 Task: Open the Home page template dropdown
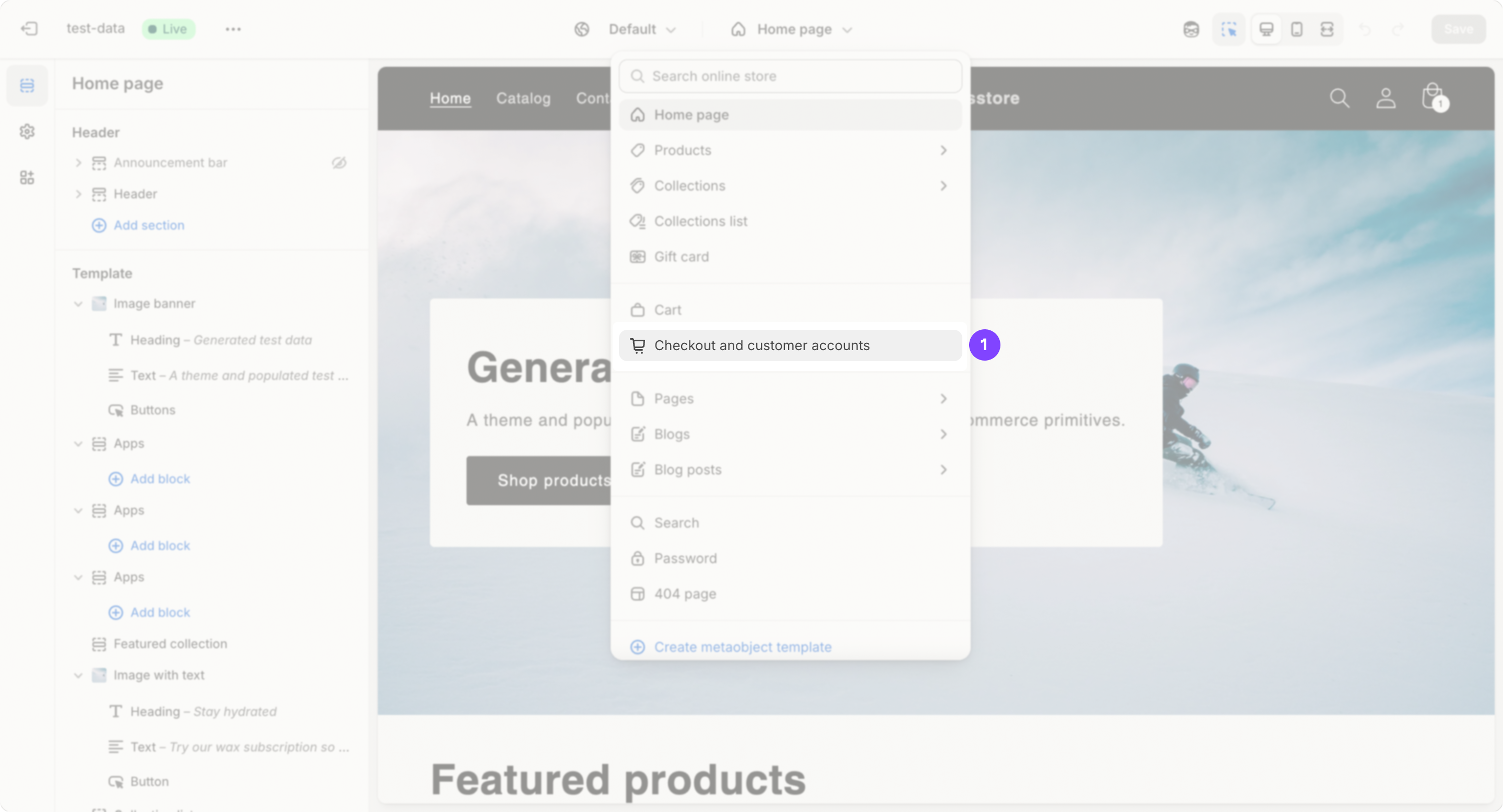coord(792,29)
